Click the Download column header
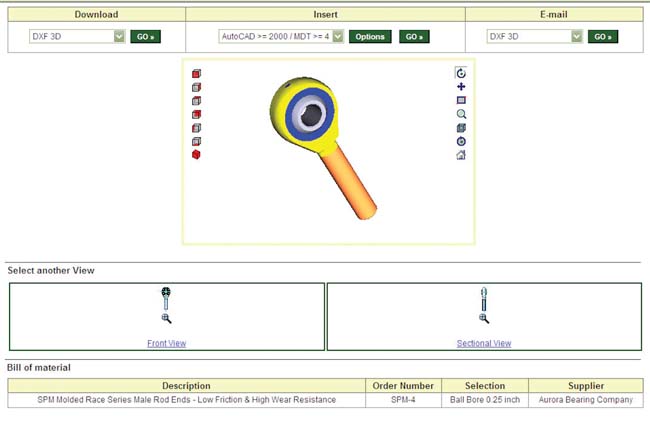650x421 pixels. 97,15
